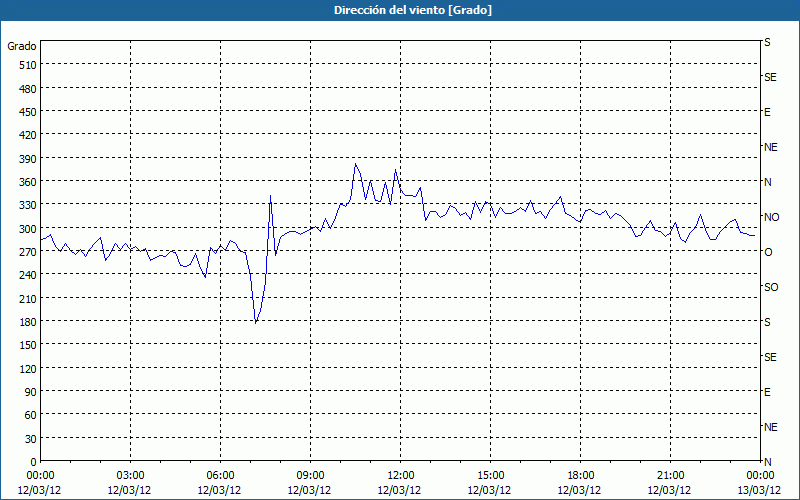Select the 09:00 time axis label
800x500 pixels.
[310, 476]
